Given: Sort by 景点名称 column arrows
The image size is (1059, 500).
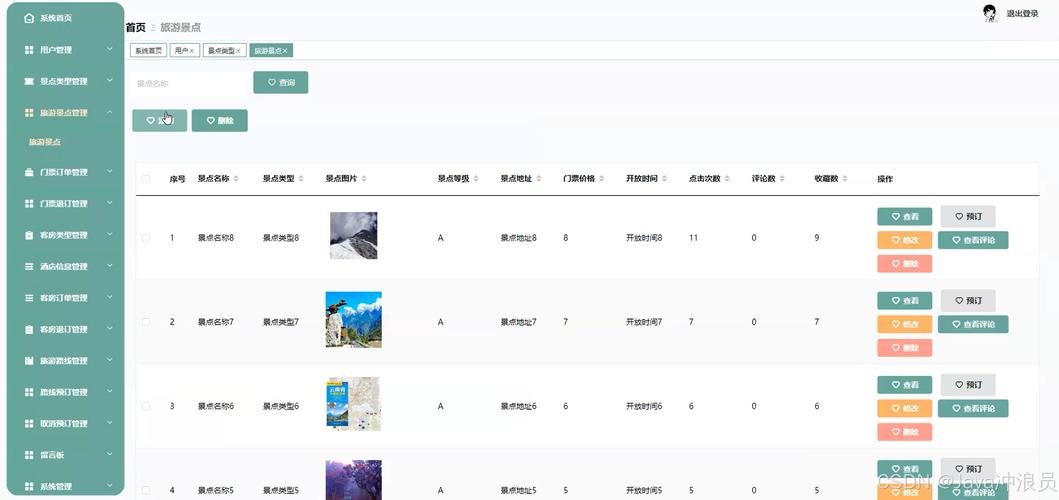Looking at the screenshot, I should coord(236,179).
